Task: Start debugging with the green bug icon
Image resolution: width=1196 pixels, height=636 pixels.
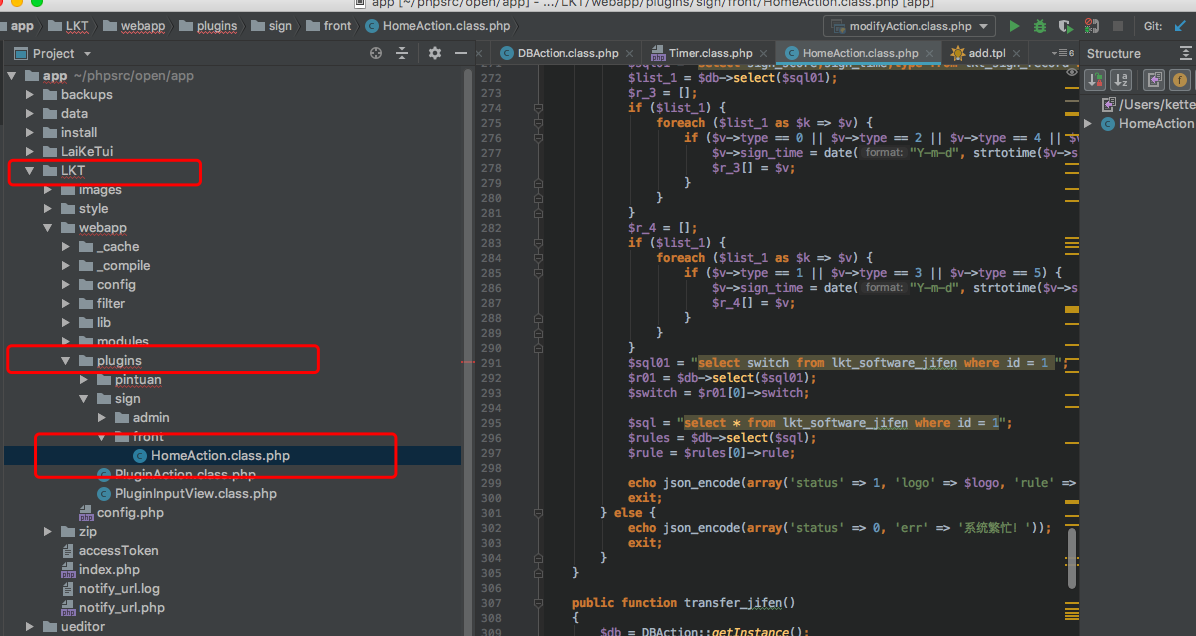Action: pos(1040,26)
